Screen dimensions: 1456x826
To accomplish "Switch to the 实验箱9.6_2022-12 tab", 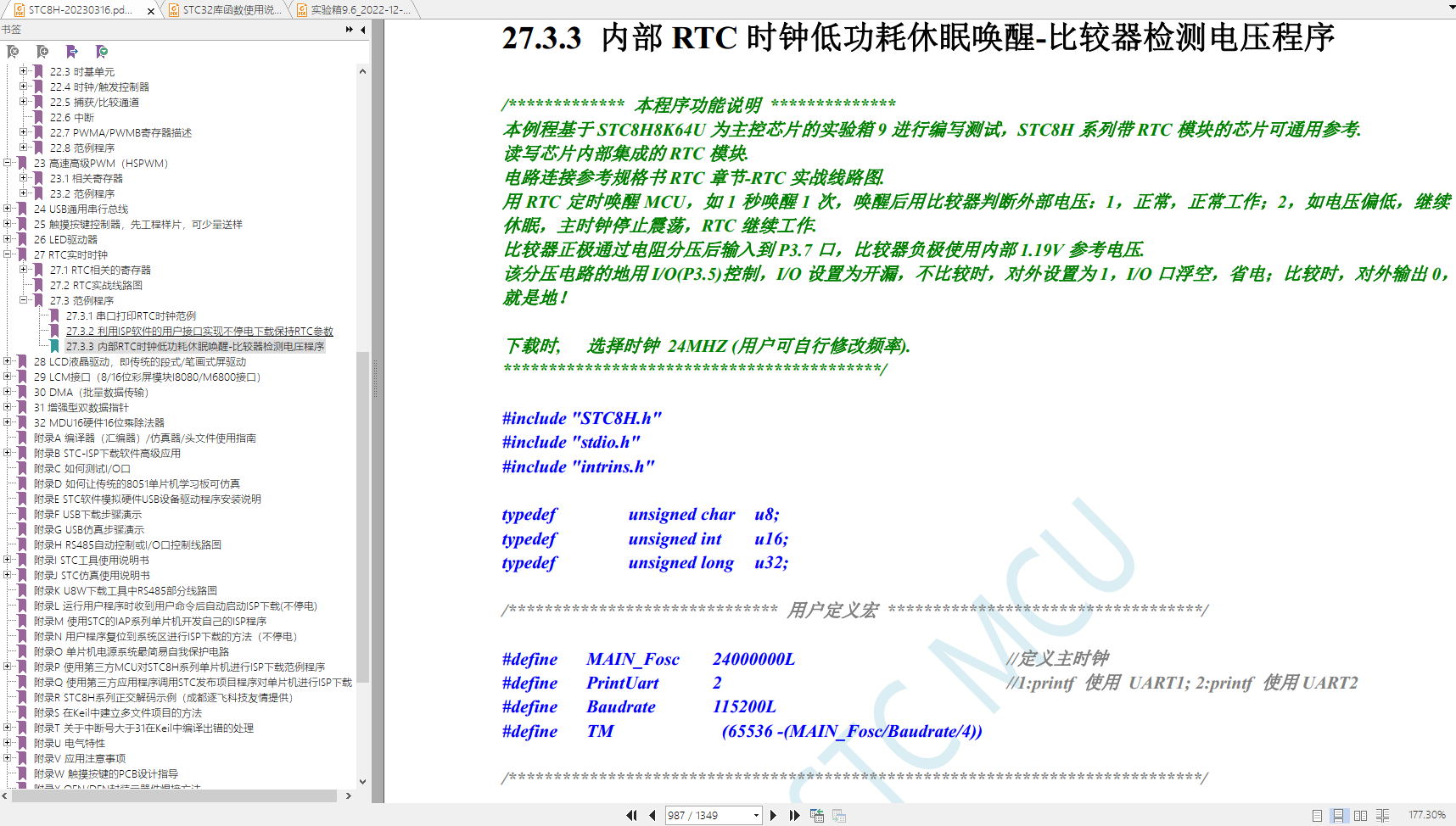I will coord(354,10).
